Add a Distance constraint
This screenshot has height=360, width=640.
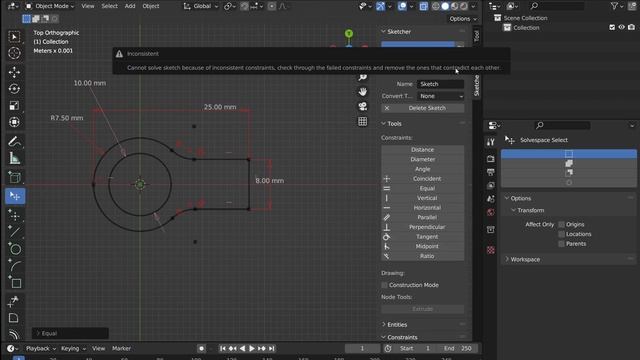[422, 150]
